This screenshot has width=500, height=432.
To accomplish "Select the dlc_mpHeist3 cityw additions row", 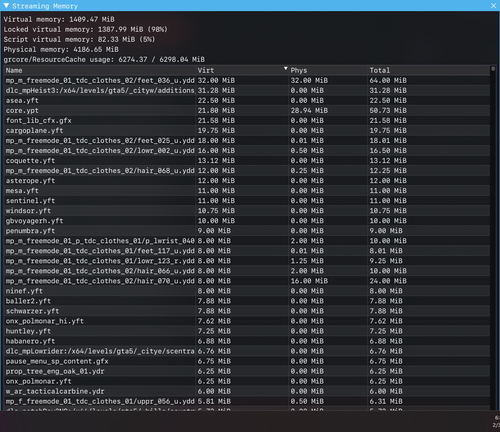I will click(x=247, y=90).
